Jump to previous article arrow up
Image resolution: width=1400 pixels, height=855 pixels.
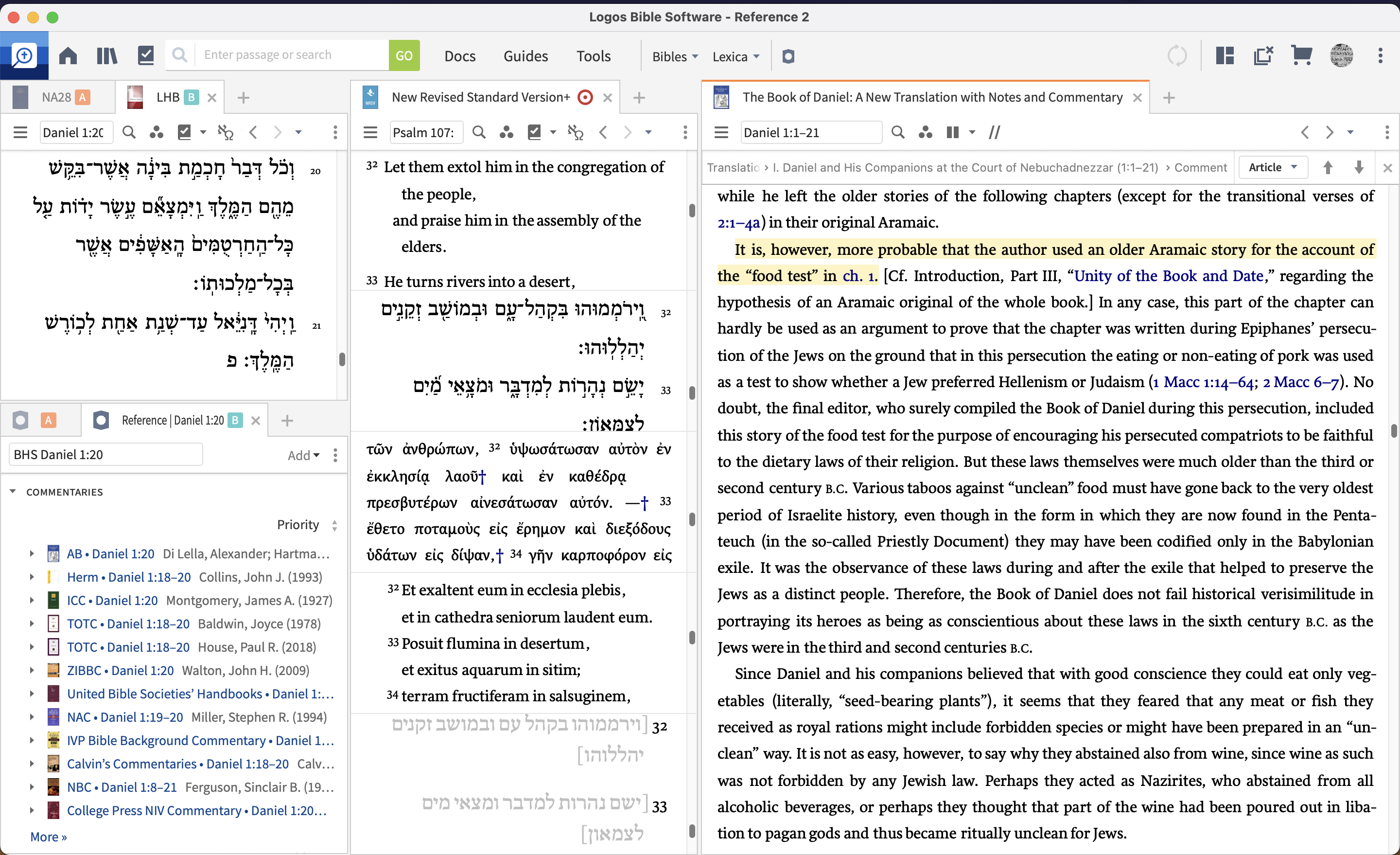pyautogui.click(x=1328, y=167)
